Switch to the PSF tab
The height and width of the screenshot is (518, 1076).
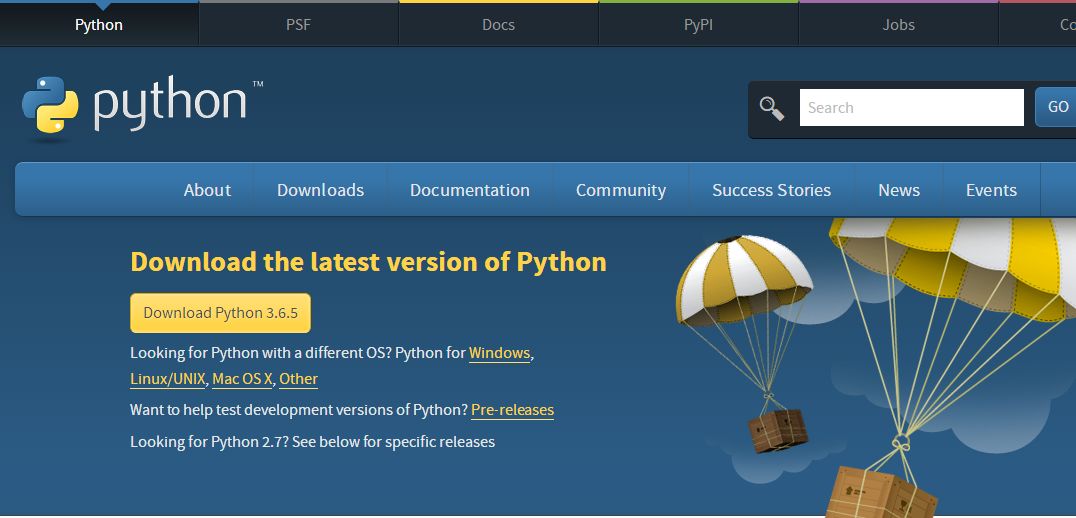click(299, 25)
